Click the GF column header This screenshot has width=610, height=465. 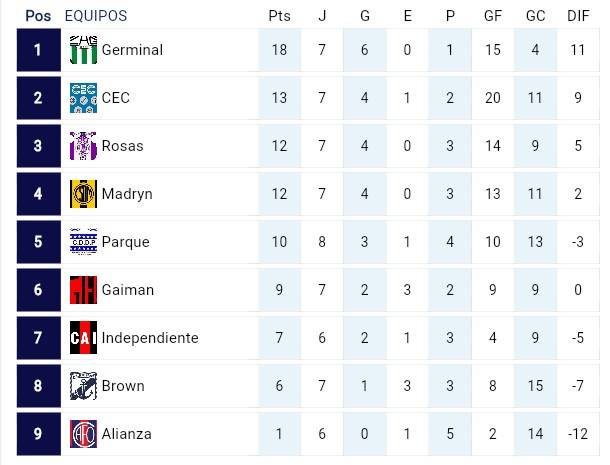click(x=492, y=16)
